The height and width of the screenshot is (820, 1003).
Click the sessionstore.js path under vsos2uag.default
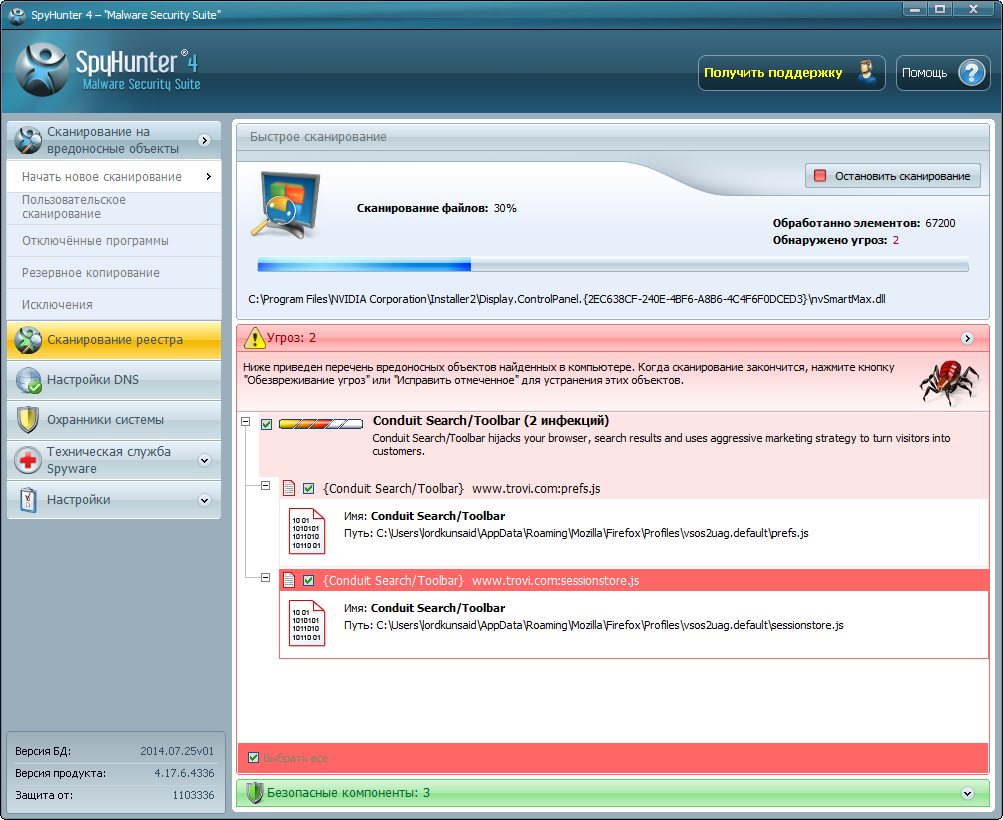610,625
